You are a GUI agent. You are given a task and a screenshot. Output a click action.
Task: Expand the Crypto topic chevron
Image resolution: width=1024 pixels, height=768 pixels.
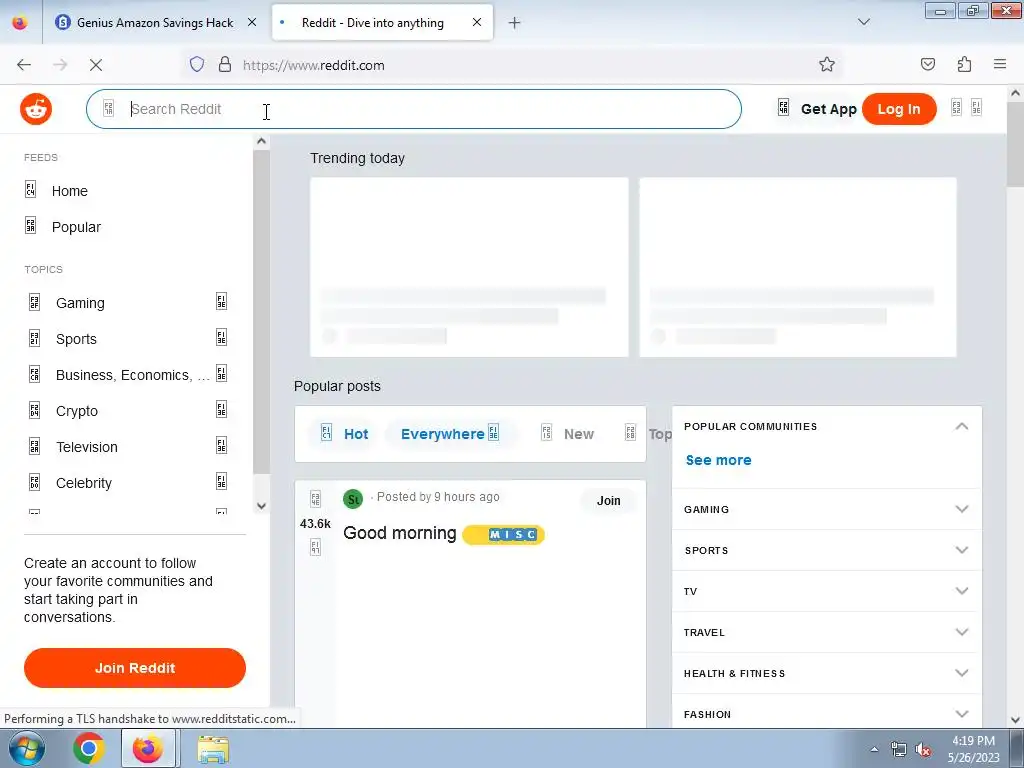click(x=221, y=409)
